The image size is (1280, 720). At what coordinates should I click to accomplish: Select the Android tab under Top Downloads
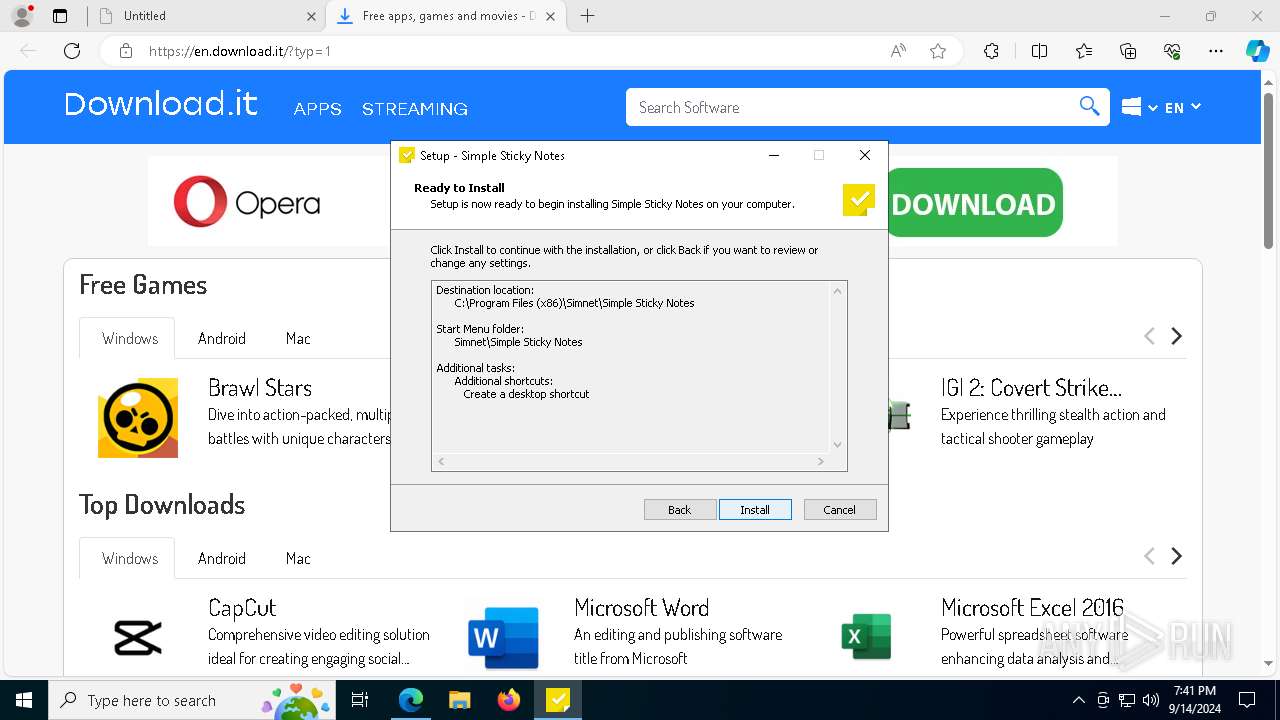pyautogui.click(x=222, y=558)
